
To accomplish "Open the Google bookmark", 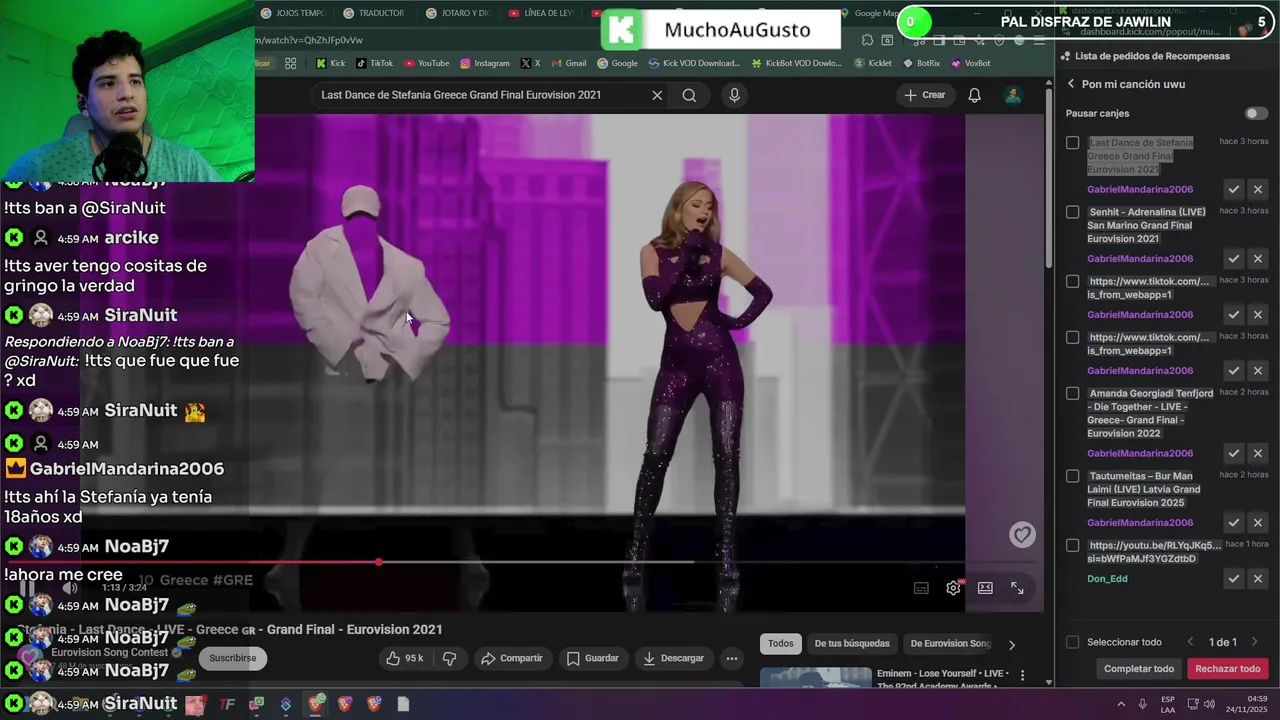I will [x=617, y=63].
